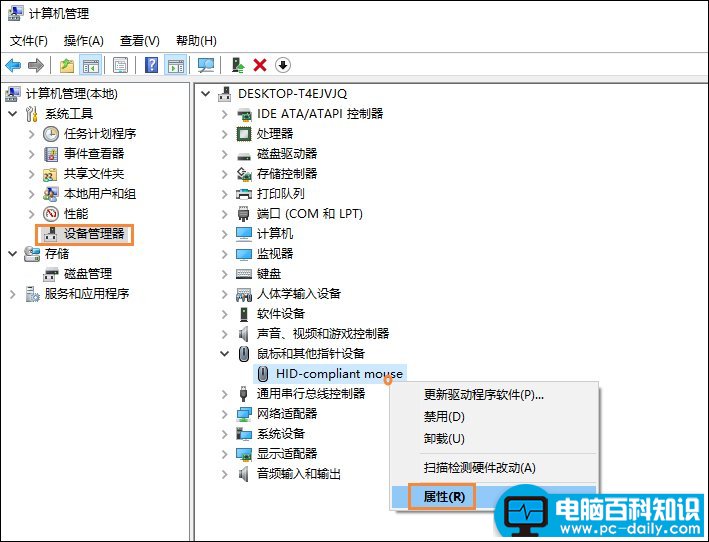Select the Task Scheduler clock icon

tap(51, 134)
